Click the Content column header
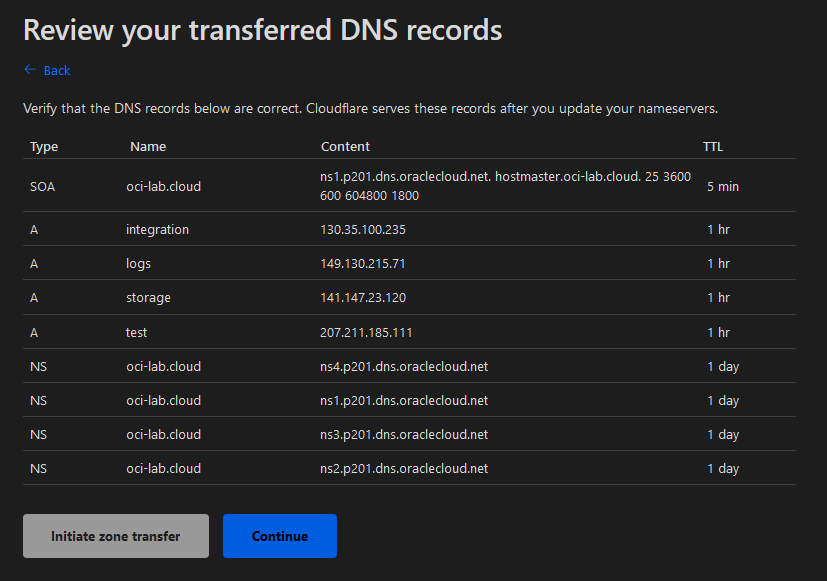Viewport: 827px width, 581px height. tap(345, 147)
